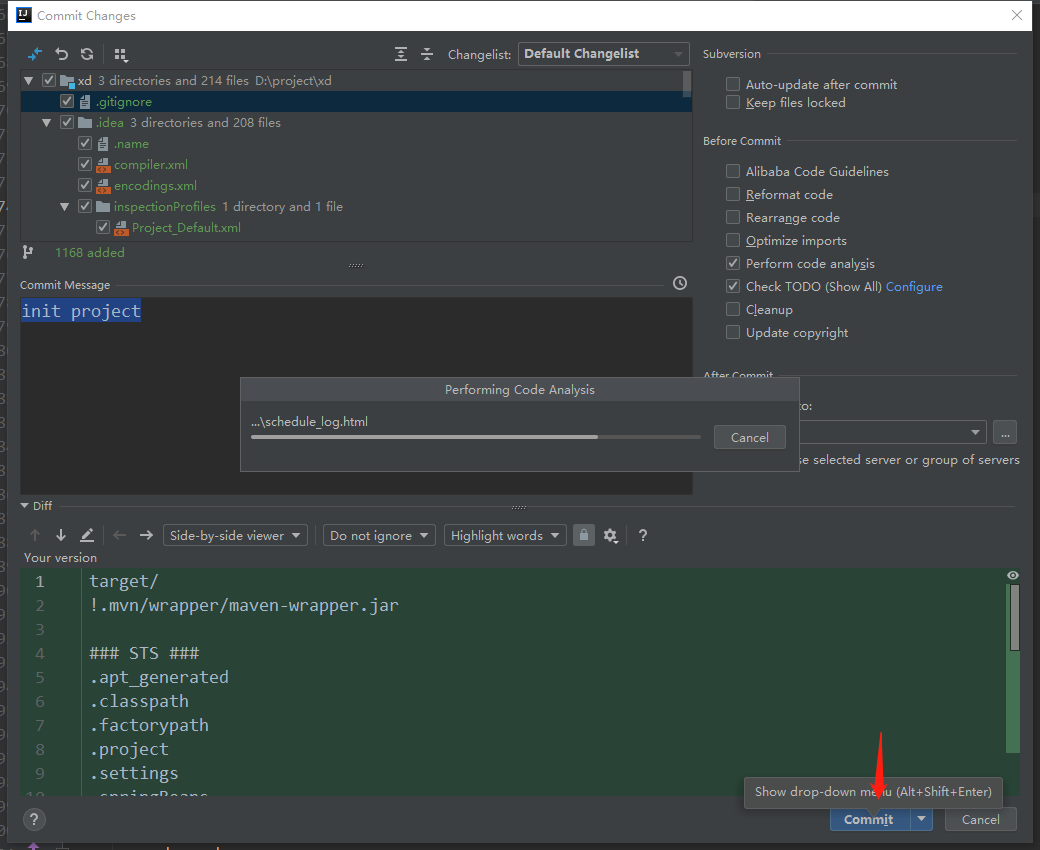This screenshot has height=850, width=1040.
Task: Enable Optimize imports checkbox
Action: click(x=733, y=240)
